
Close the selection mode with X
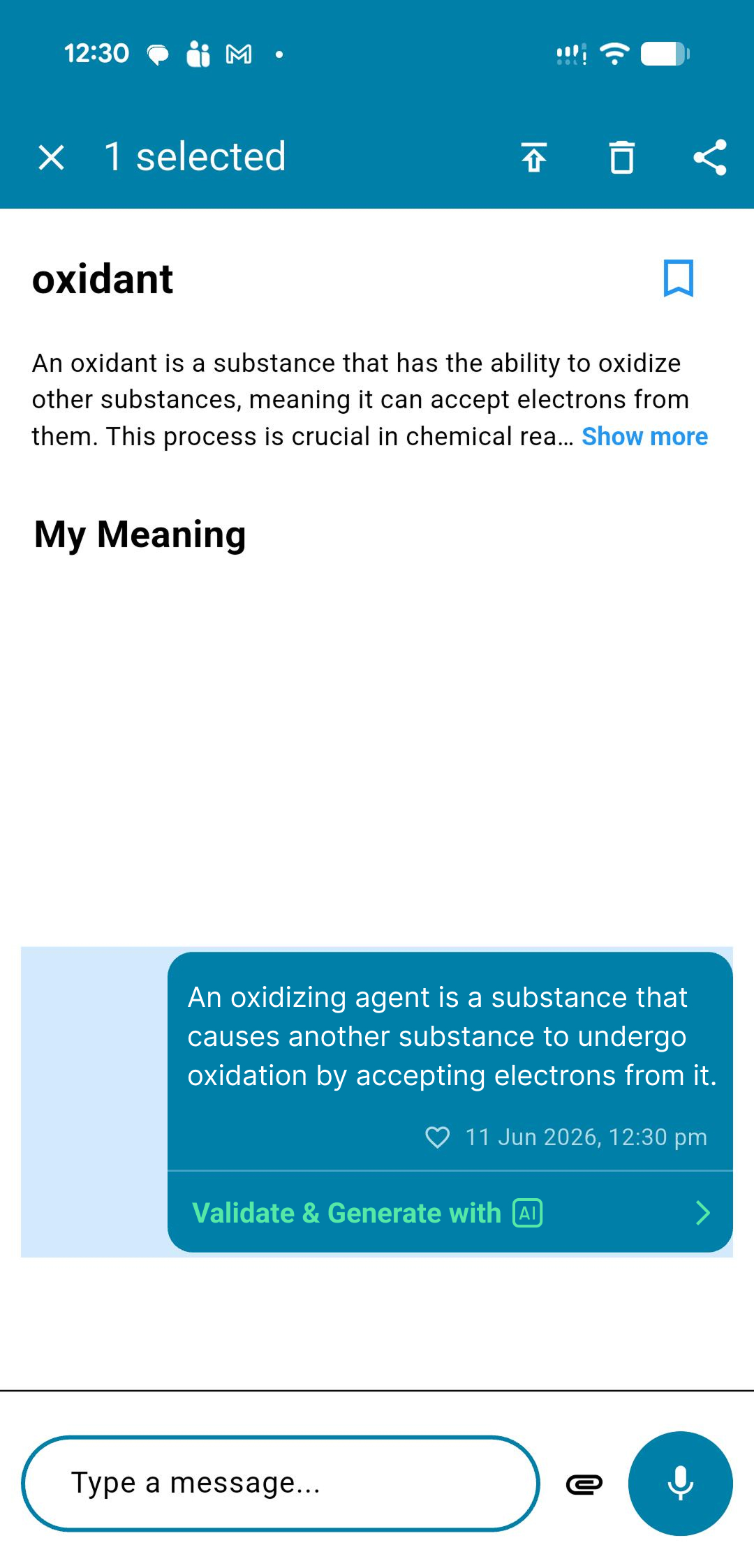coord(51,157)
